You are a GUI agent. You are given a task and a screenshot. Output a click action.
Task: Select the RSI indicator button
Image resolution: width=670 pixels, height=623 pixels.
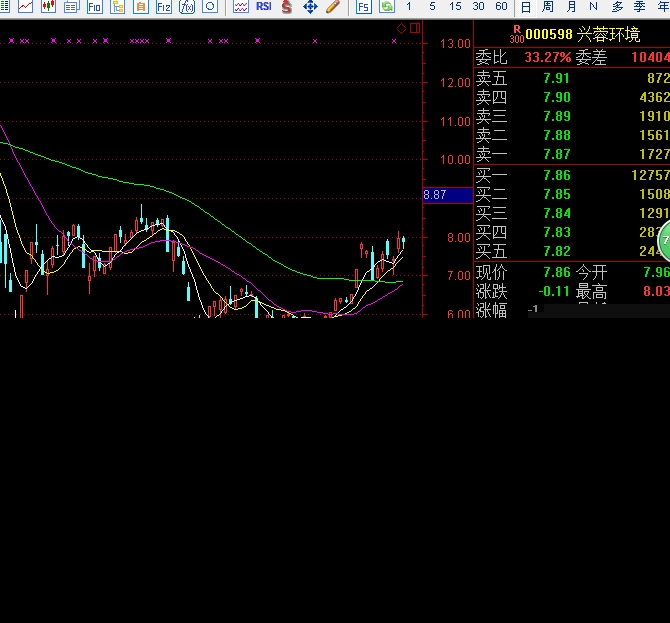click(264, 6)
